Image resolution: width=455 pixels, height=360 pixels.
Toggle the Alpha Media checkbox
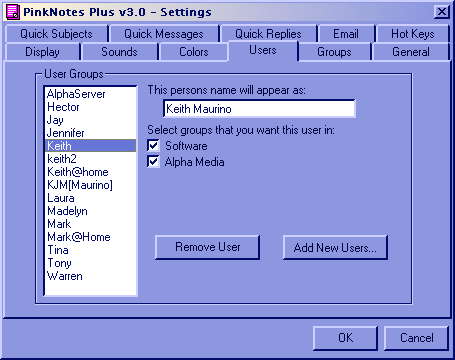click(x=153, y=162)
